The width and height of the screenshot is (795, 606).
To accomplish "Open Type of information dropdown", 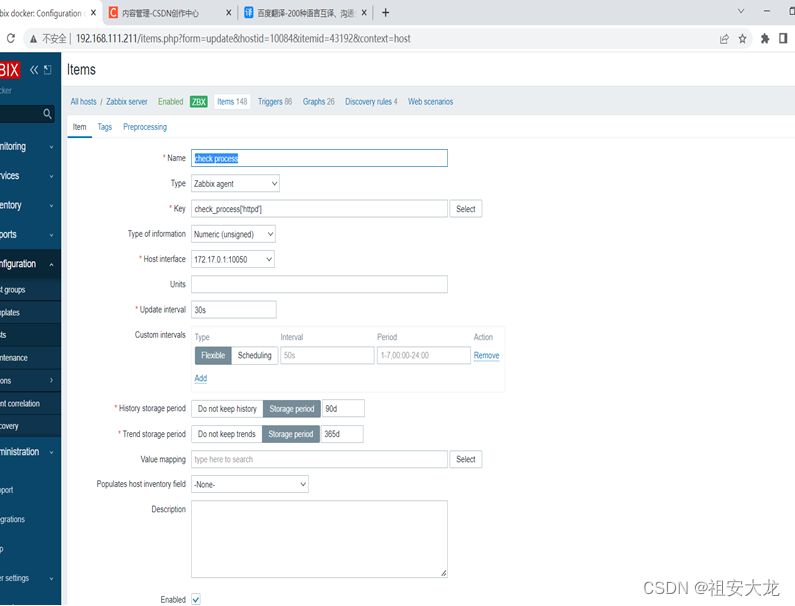I will (233, 234).
